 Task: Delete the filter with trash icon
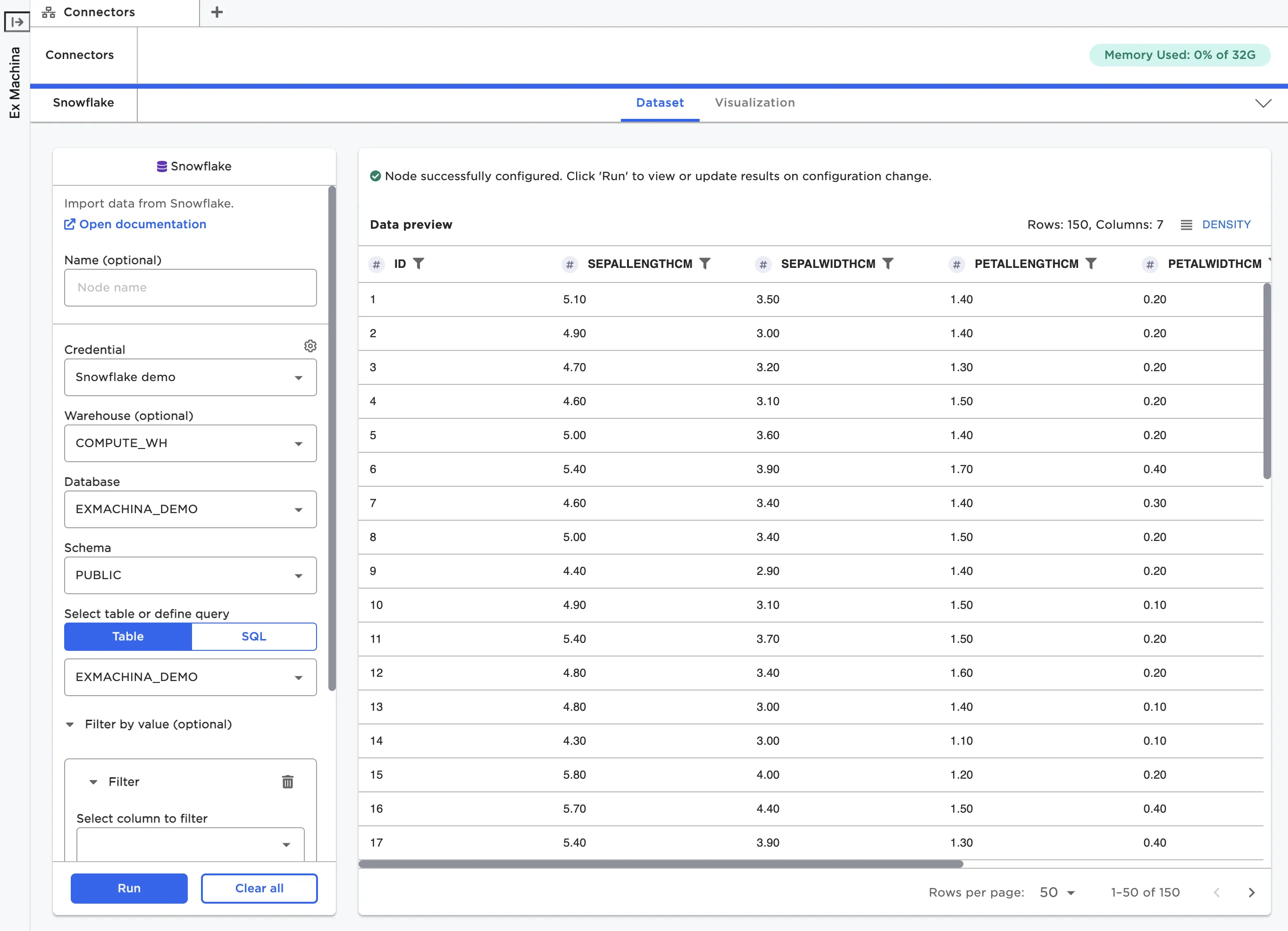coord(288,781)
